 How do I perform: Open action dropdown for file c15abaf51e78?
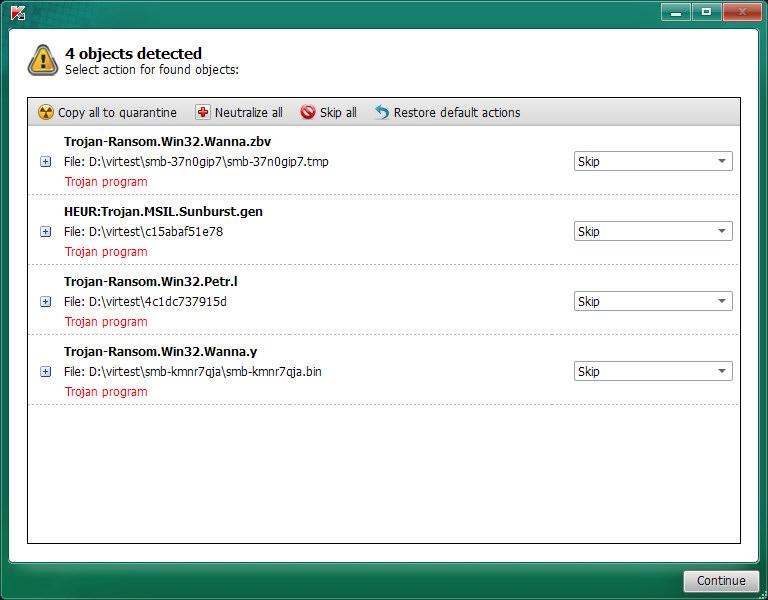653,231
